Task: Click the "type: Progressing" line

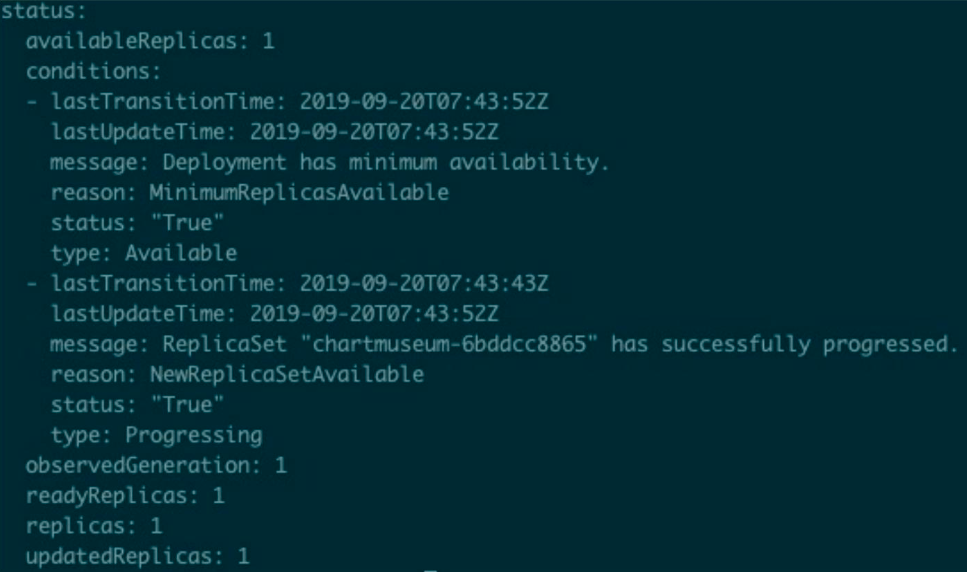Action: pos(156,435)
